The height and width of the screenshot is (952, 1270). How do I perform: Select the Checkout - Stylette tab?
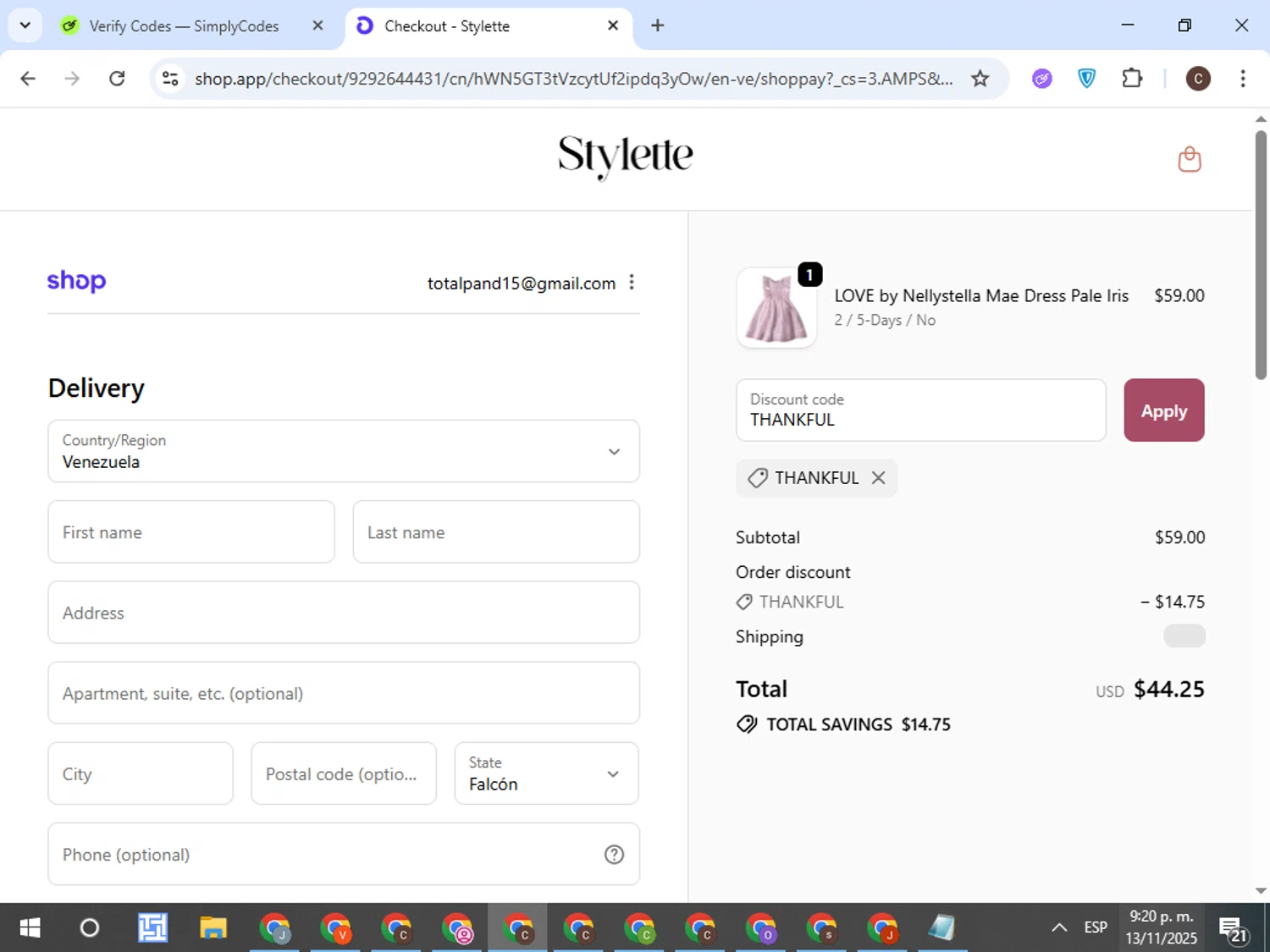447,26
